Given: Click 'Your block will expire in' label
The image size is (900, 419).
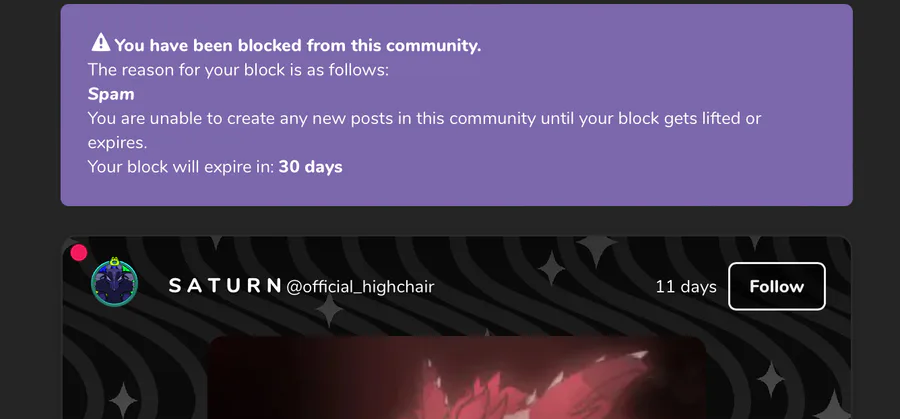Looking at the screenshot, I should 181,167.
